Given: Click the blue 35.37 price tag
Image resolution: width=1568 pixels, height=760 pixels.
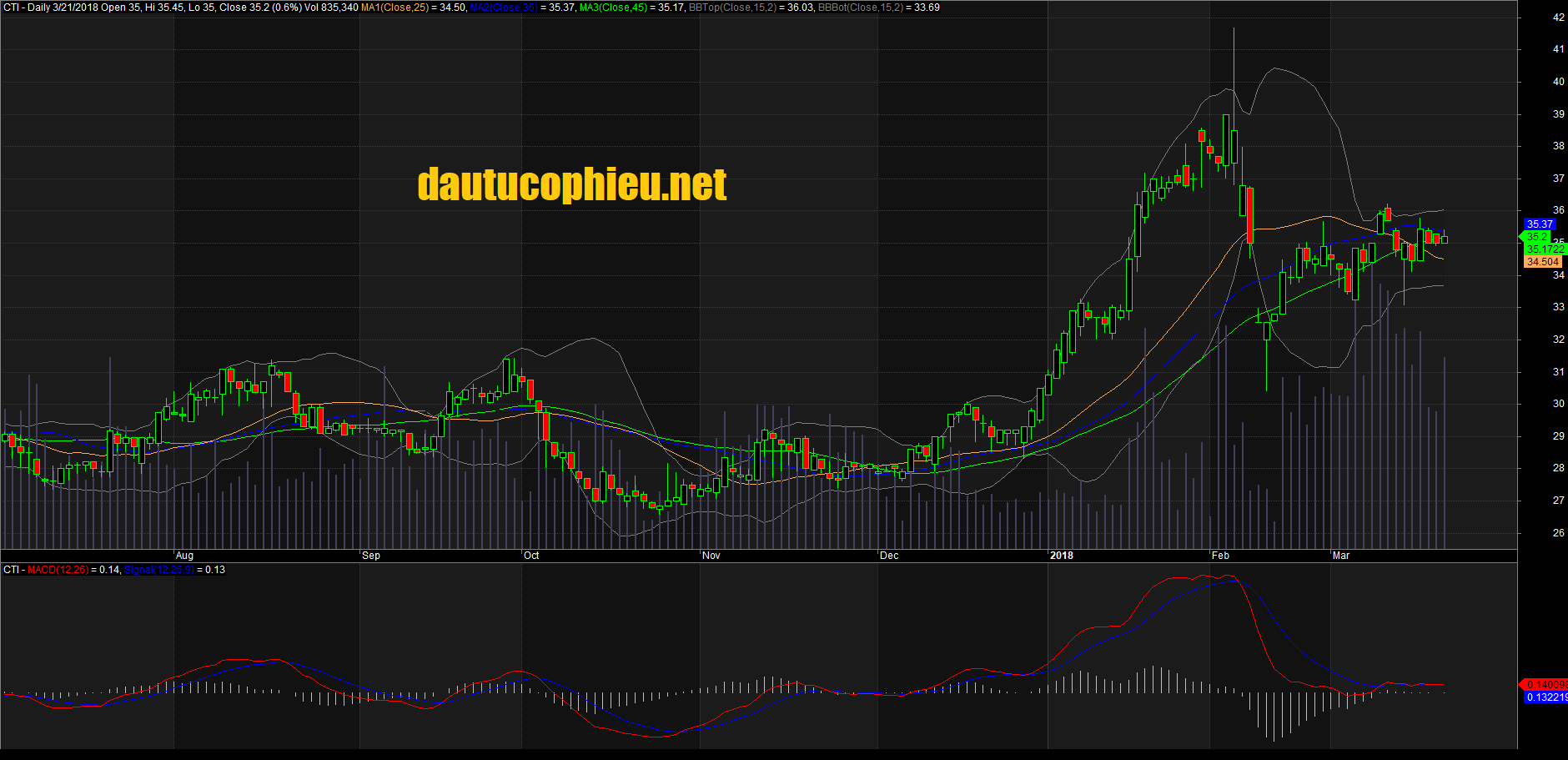Looking at the screenshot, I should [x=1540, y=224].
